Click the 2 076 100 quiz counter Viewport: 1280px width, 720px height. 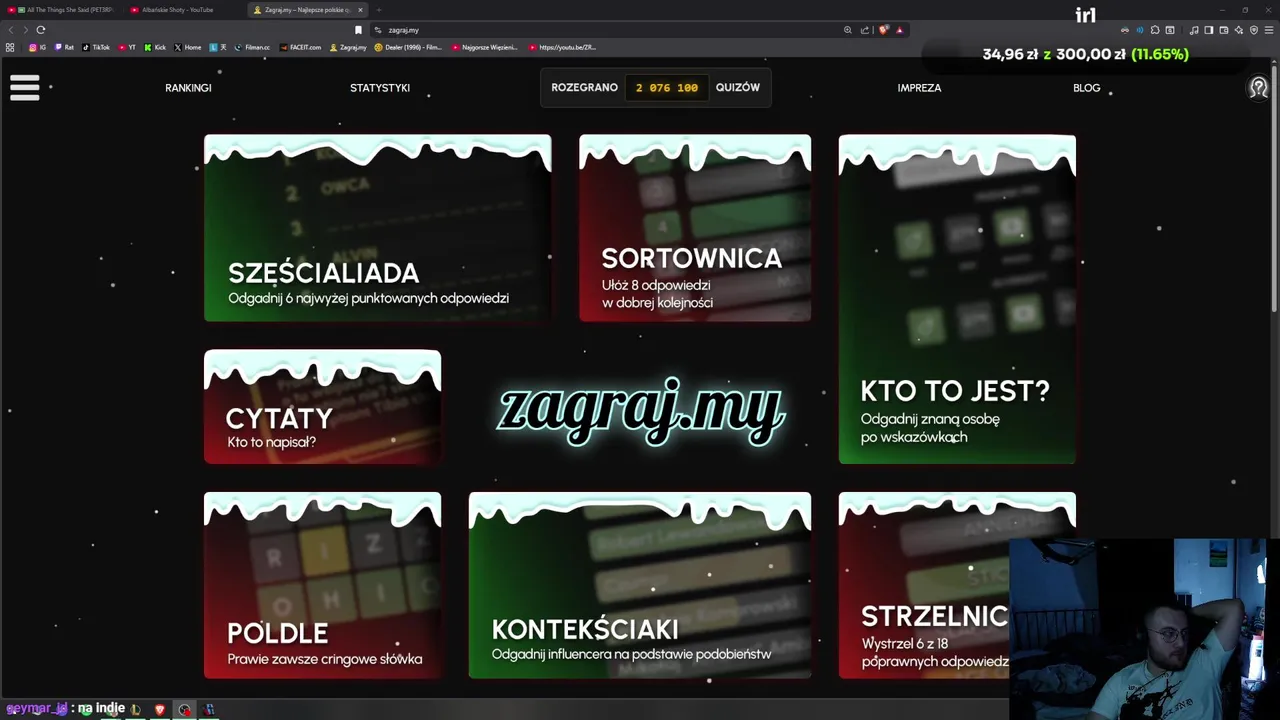667,88
